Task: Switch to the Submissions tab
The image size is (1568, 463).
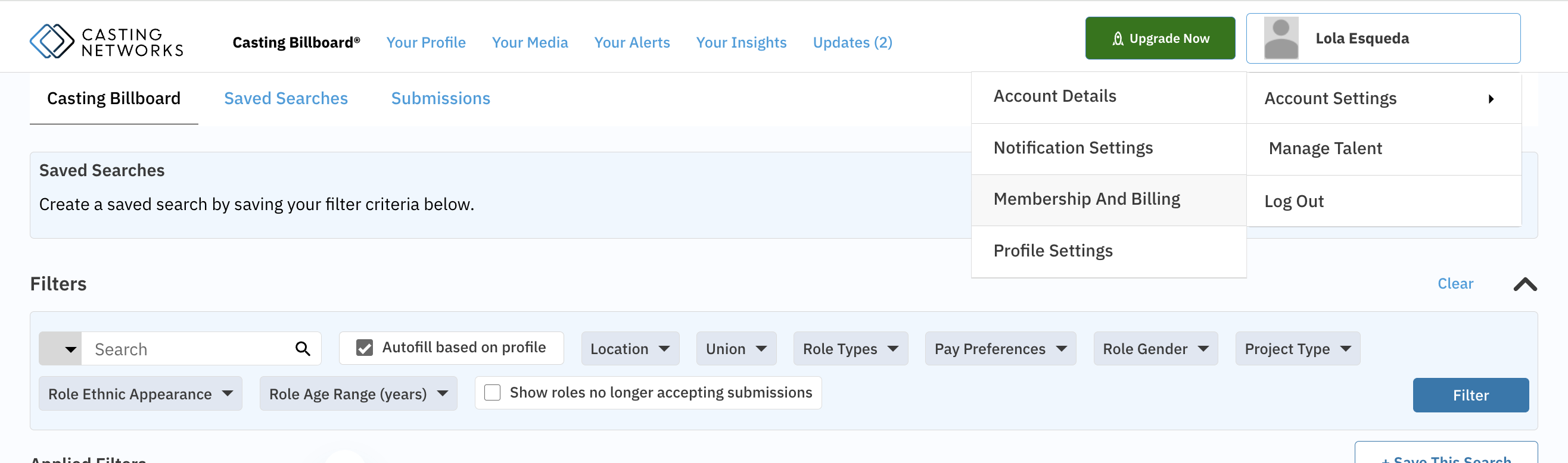Action: tap(440, 98)
